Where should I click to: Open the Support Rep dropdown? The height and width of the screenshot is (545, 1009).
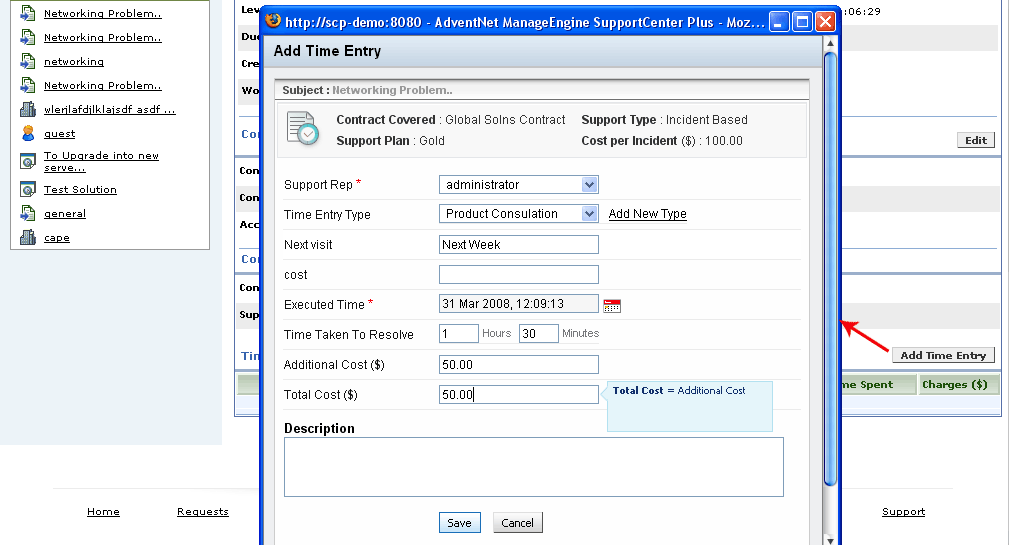[519, 185]
